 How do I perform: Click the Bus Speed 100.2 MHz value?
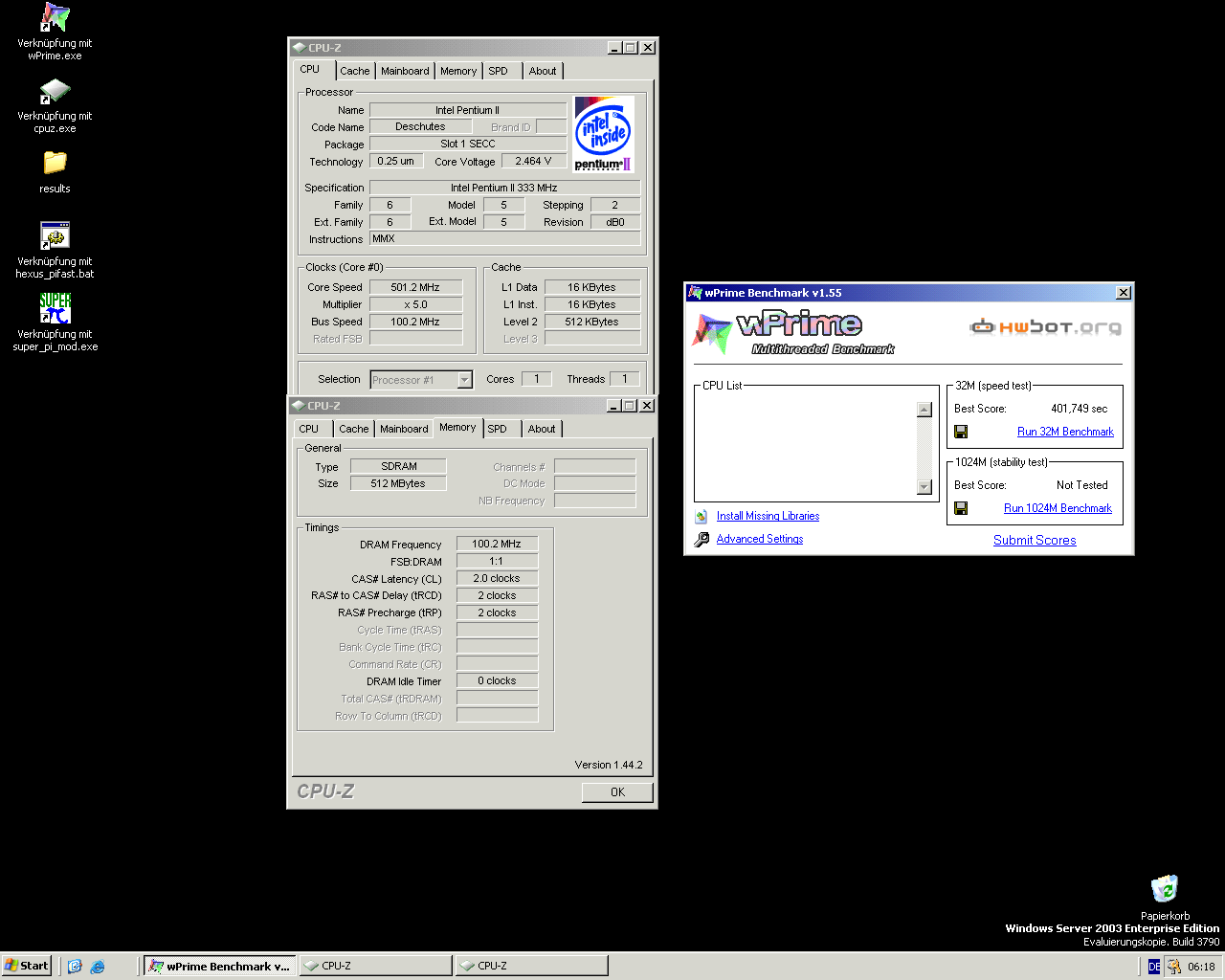(415, 322)
